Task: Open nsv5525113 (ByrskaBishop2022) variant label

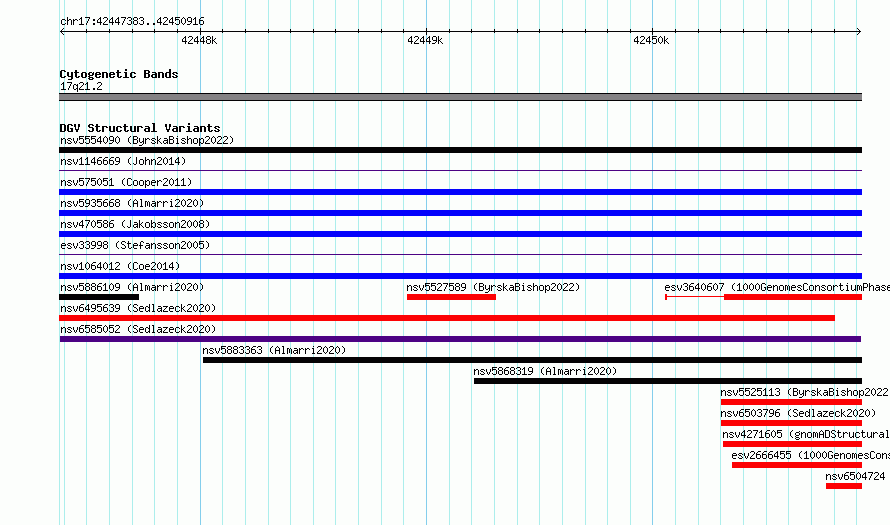Action: click(805, 392)
